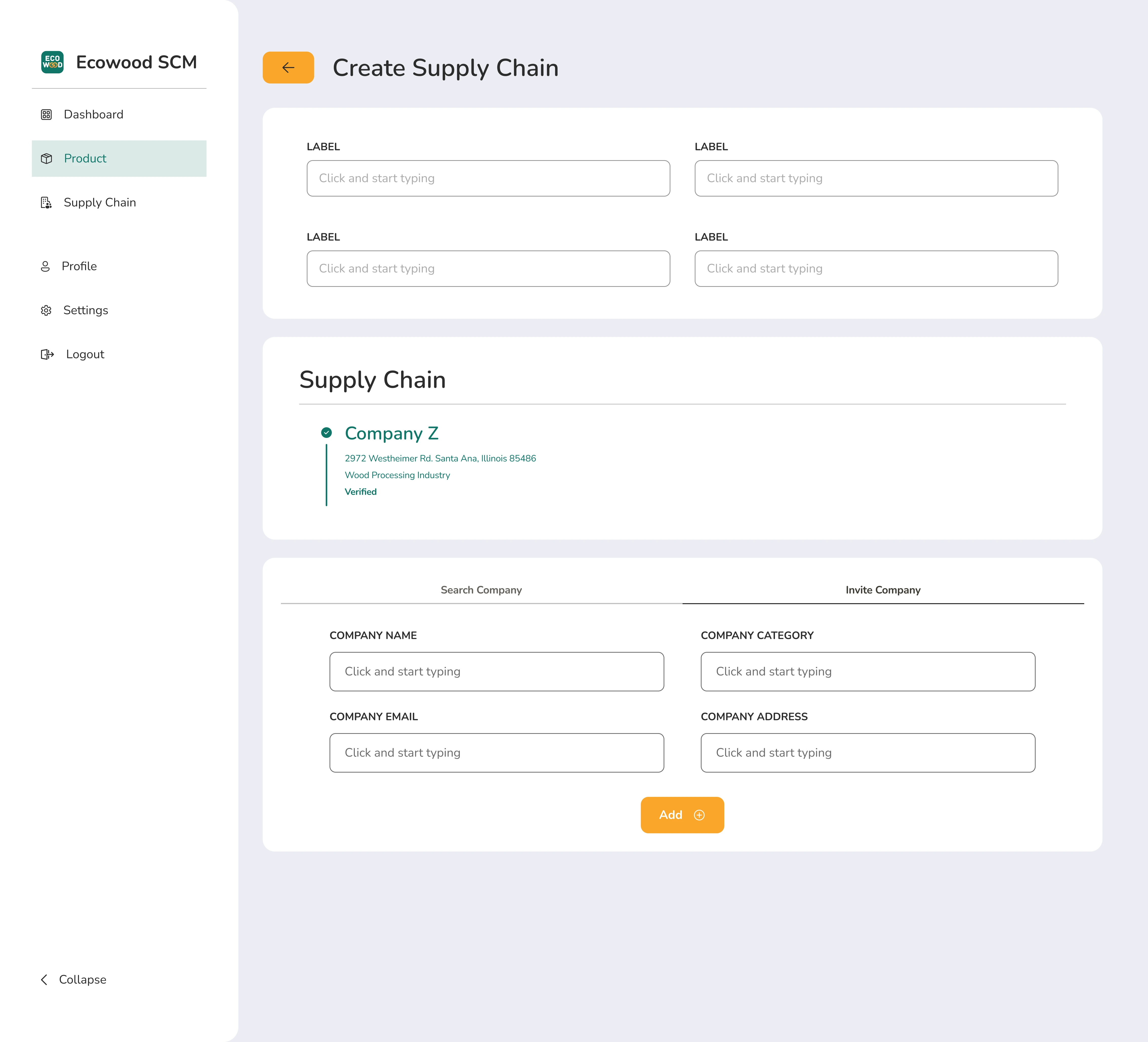
Task: Open the Dashboard menu item
Action: pos(119,114)
